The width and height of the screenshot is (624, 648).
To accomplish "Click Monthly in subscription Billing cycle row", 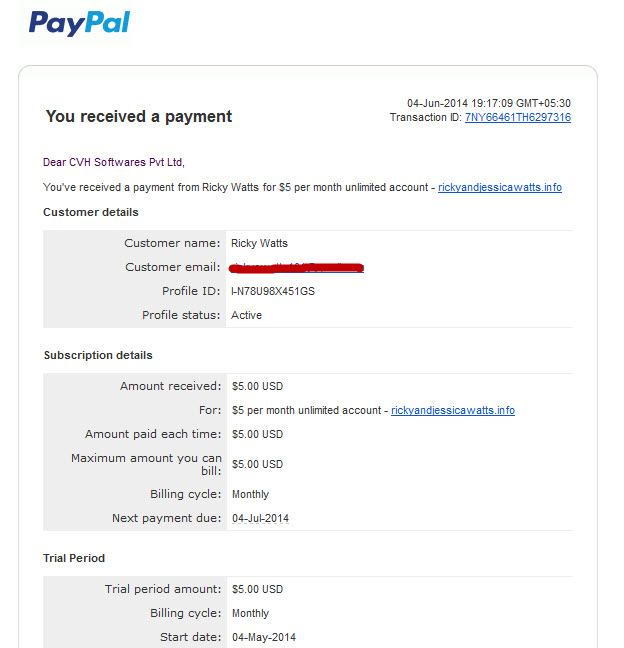I will click(x=250, y=494).
